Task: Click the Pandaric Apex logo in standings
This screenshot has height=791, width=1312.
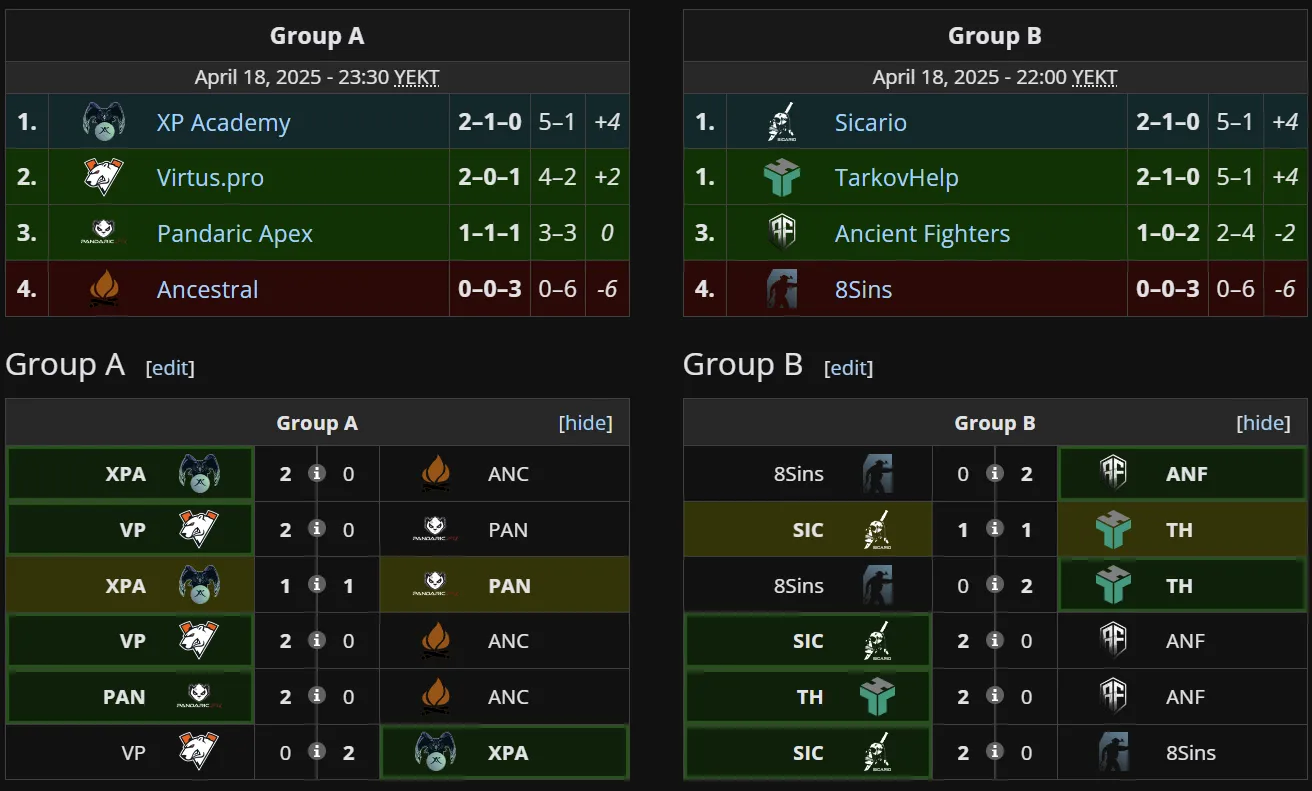Action: pyautogui.click(x=103, y=234)
